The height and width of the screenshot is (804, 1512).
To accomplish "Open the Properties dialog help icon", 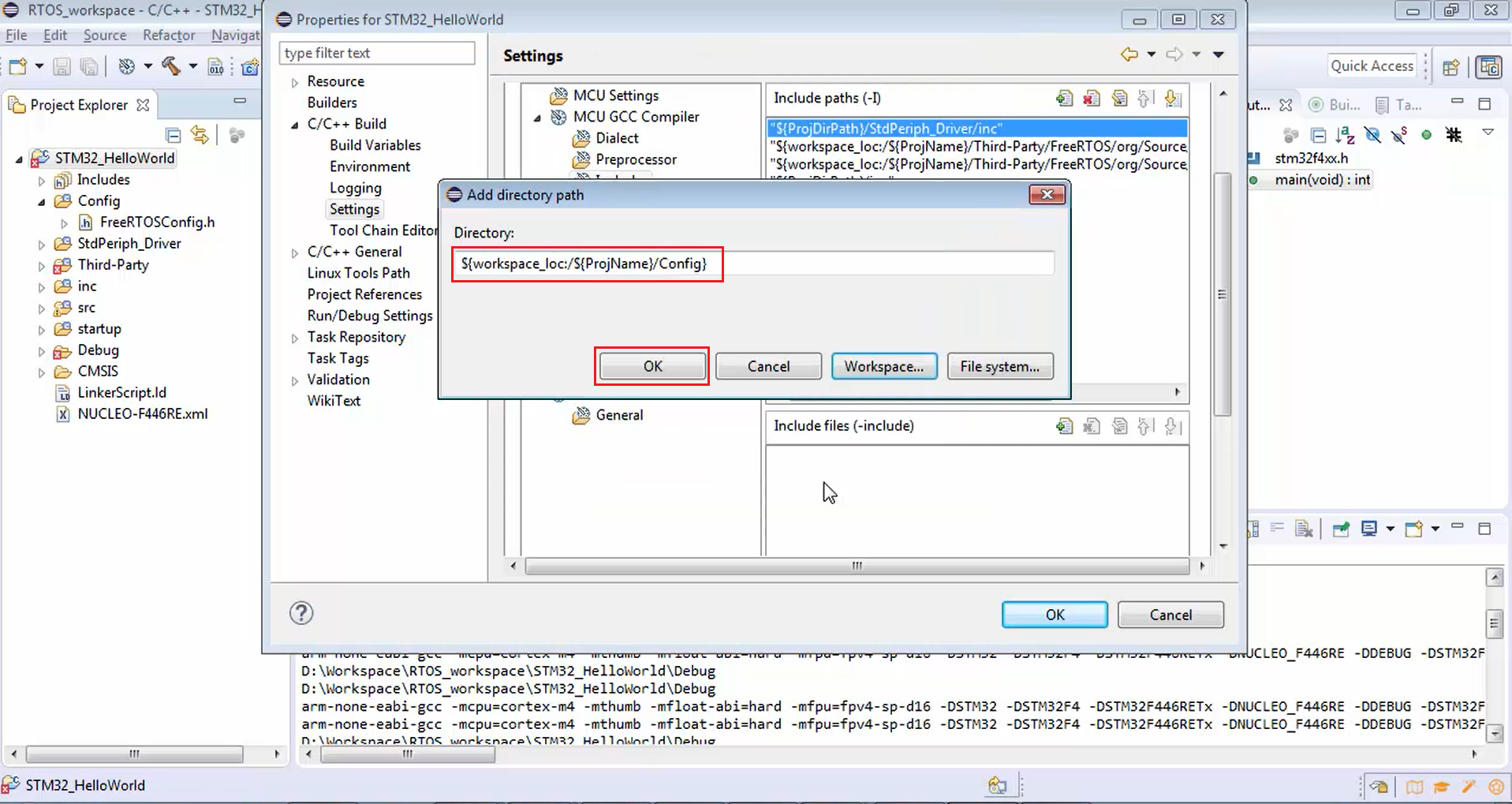I will (x=301, y=613).
